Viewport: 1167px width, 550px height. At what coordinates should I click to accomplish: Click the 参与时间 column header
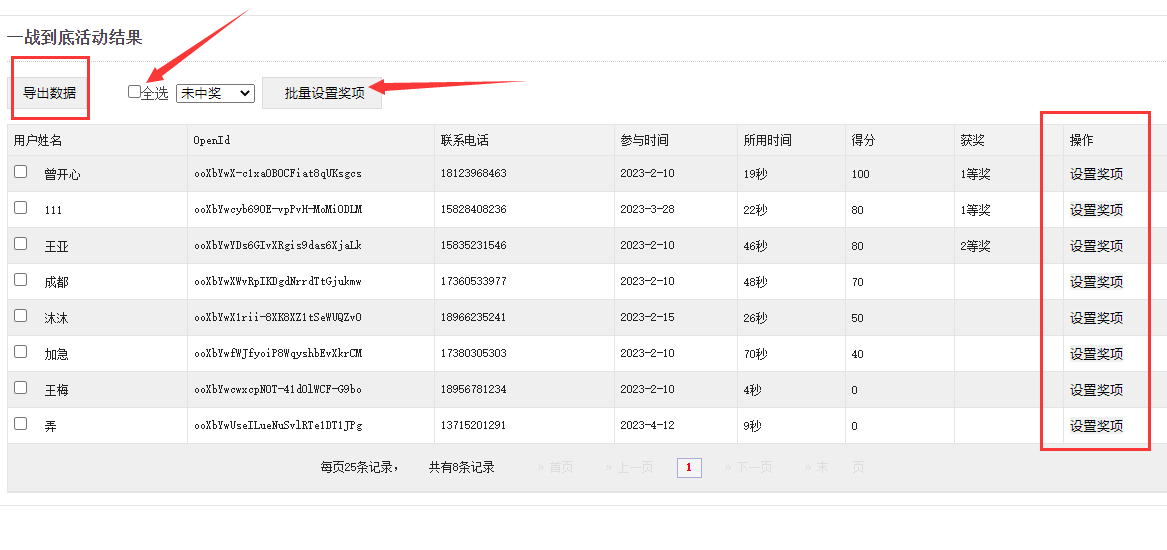[x=644, y=141]
